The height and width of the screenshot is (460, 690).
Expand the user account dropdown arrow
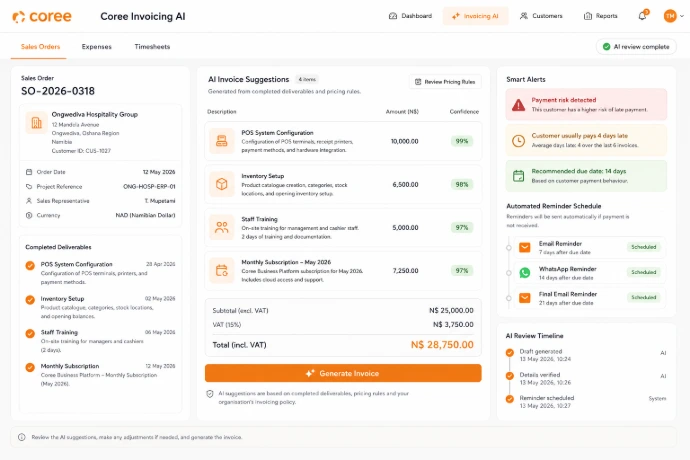click(682, 16)
